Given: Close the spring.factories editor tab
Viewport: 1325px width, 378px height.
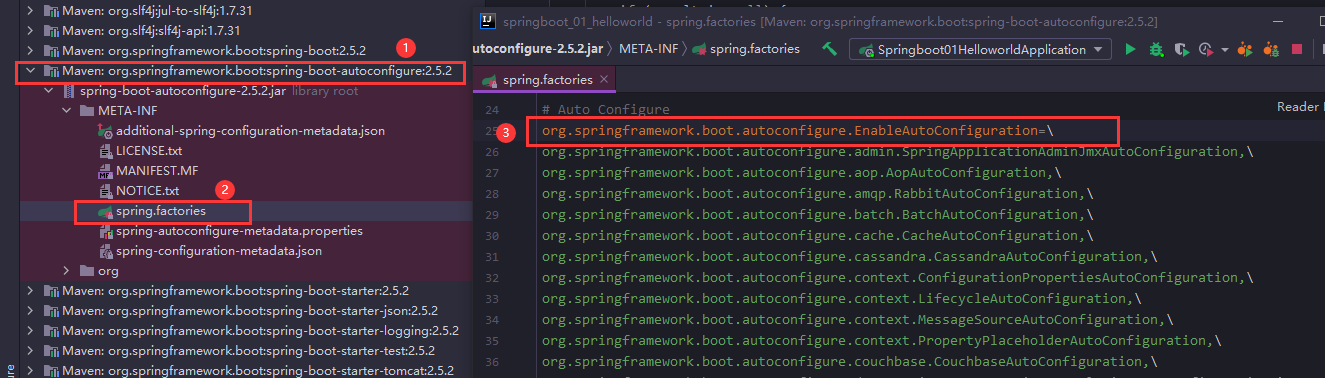Looking at the screenshot, I should tap(603, 79).
